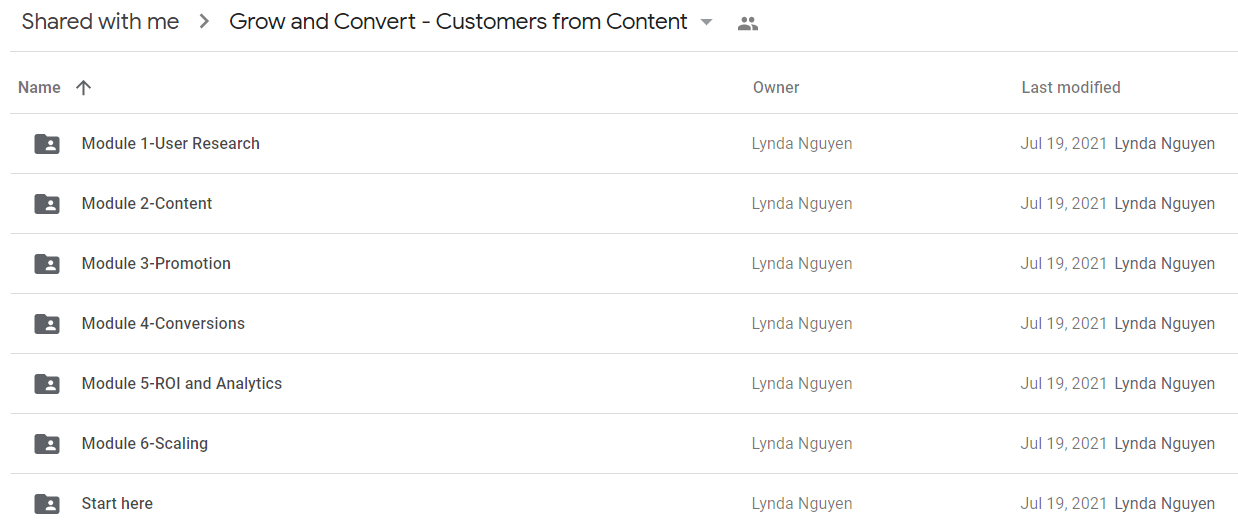Select the Module 3-Promotion folder icon
The image size is (1238, 529).
(x=47, y=264)
